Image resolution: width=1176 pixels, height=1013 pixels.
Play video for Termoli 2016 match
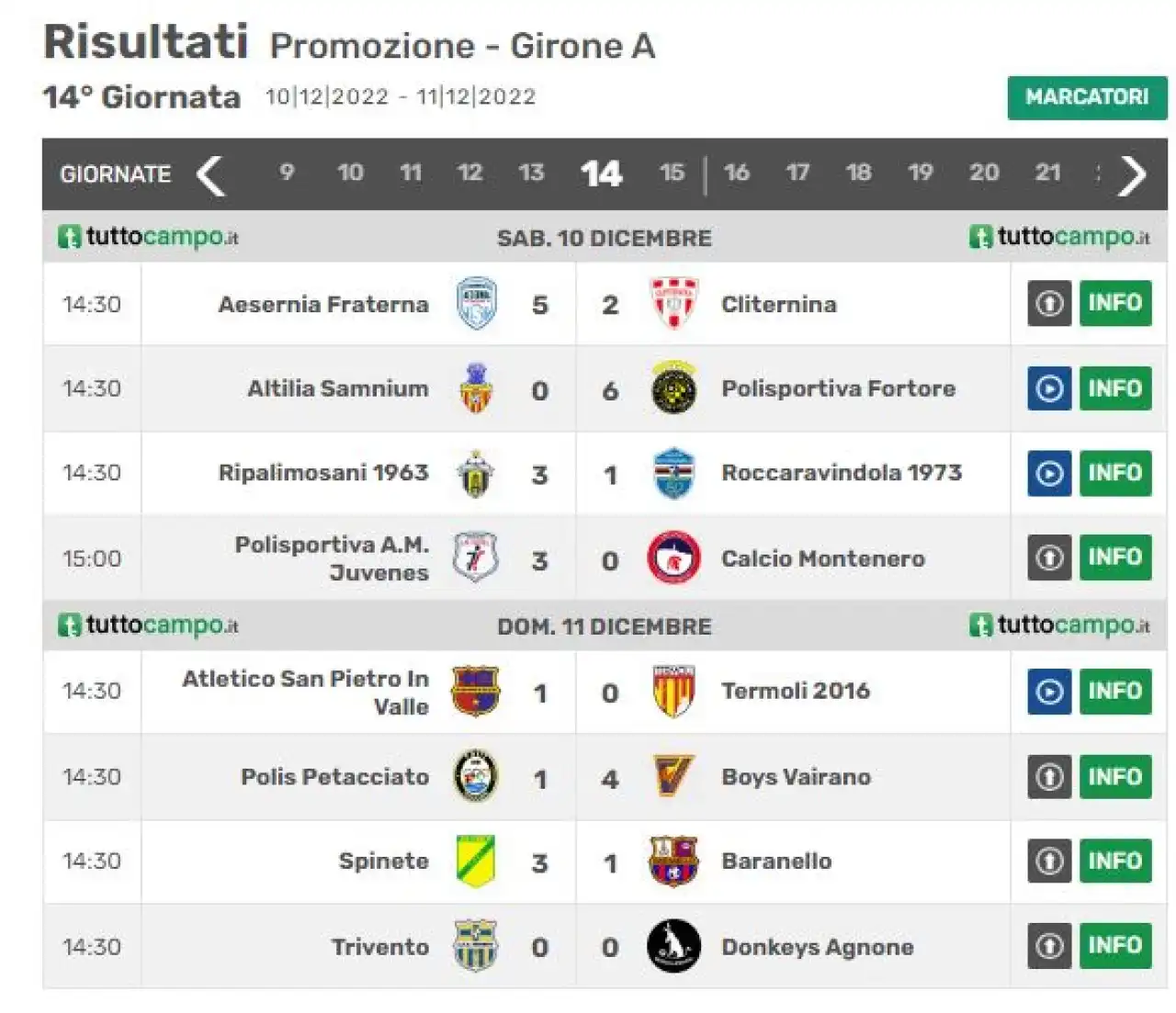coord(1049,692)
